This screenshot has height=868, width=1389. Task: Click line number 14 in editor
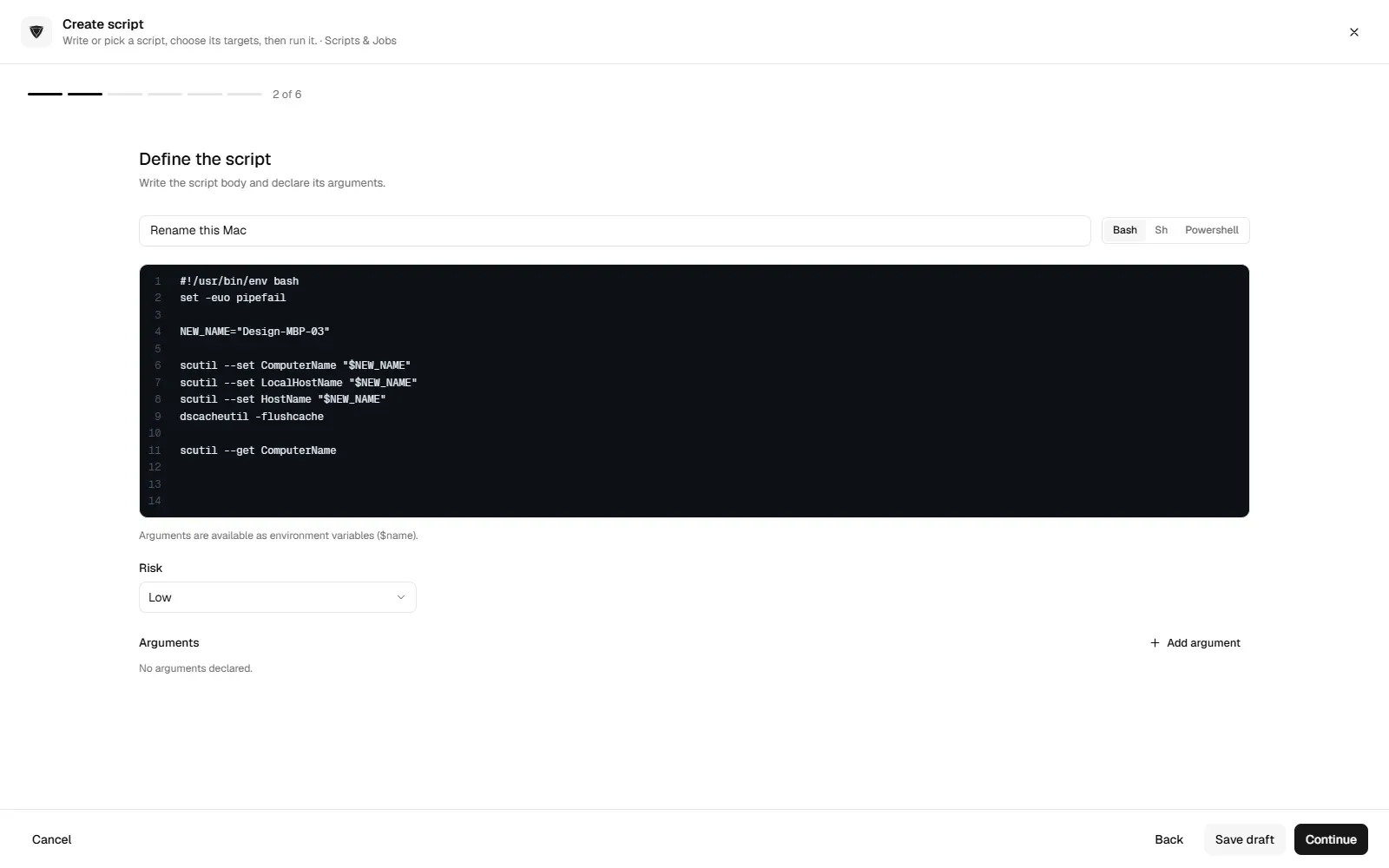point(155,501)
